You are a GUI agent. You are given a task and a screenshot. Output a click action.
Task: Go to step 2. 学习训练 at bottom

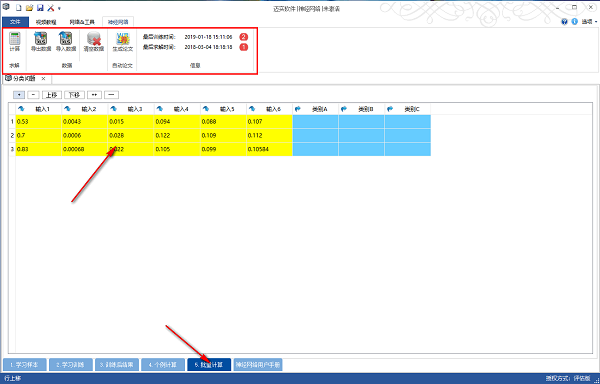(x=71, y=364)
